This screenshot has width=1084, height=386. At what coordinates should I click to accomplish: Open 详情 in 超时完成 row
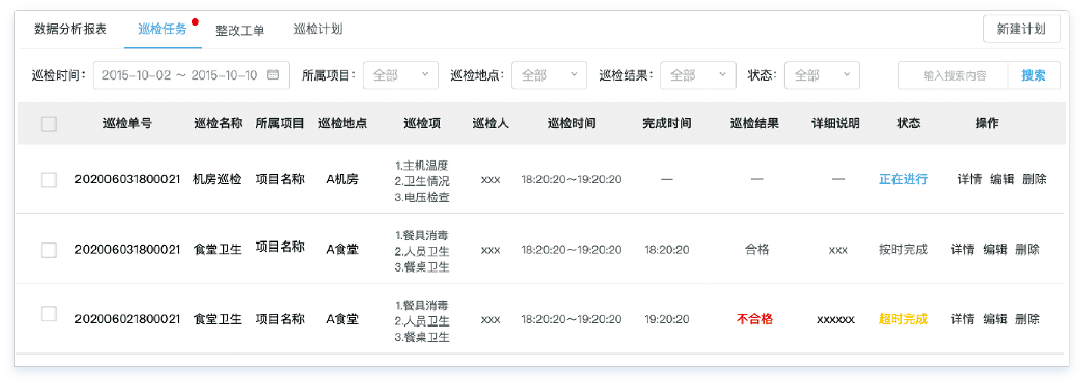click(x=962, y=319)
